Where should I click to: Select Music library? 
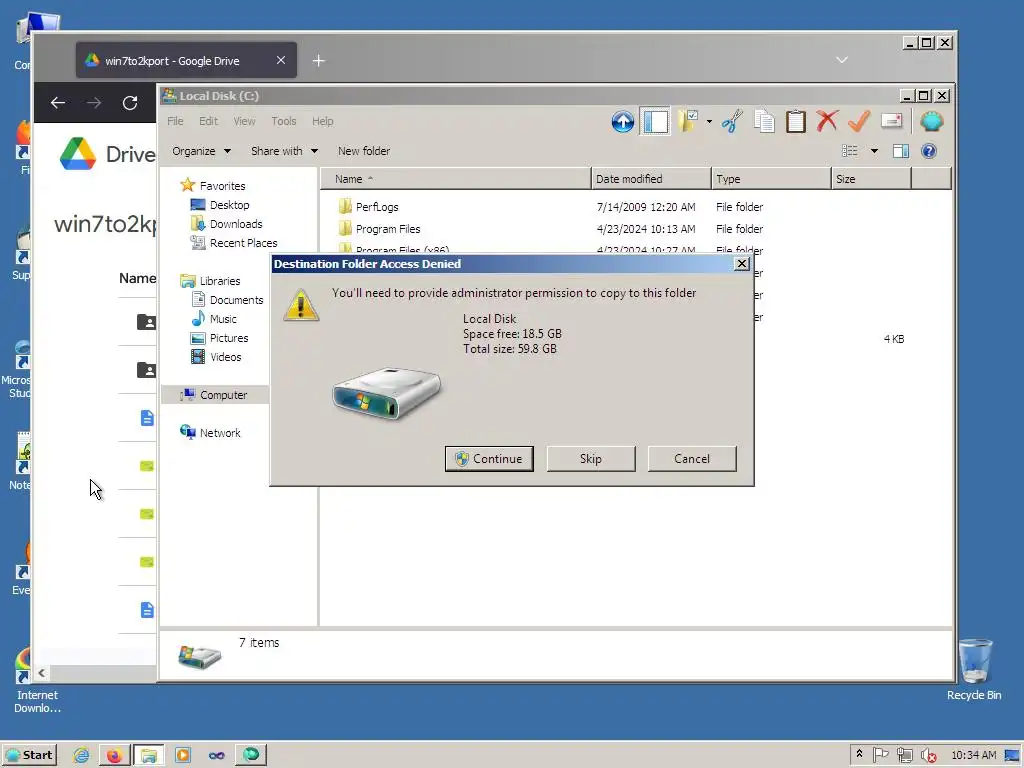click(x=214, y=319)
